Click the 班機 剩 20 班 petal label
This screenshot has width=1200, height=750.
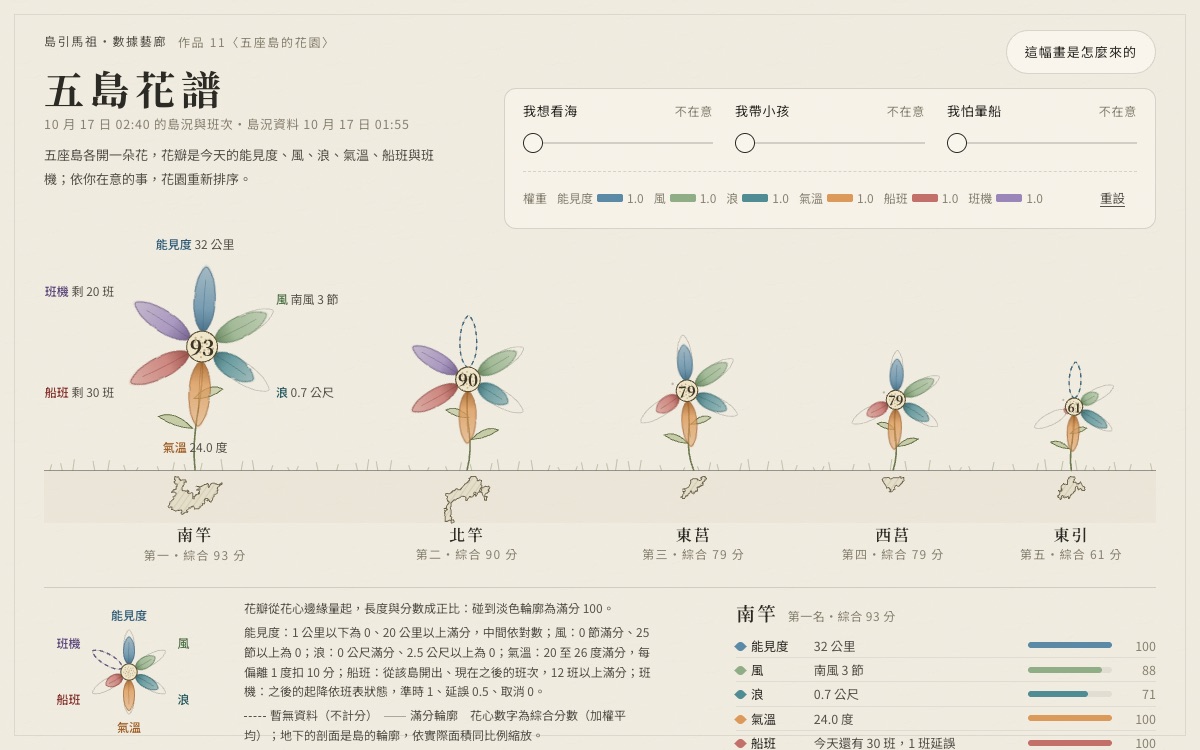pyautogui.click(x=80, y=292)
